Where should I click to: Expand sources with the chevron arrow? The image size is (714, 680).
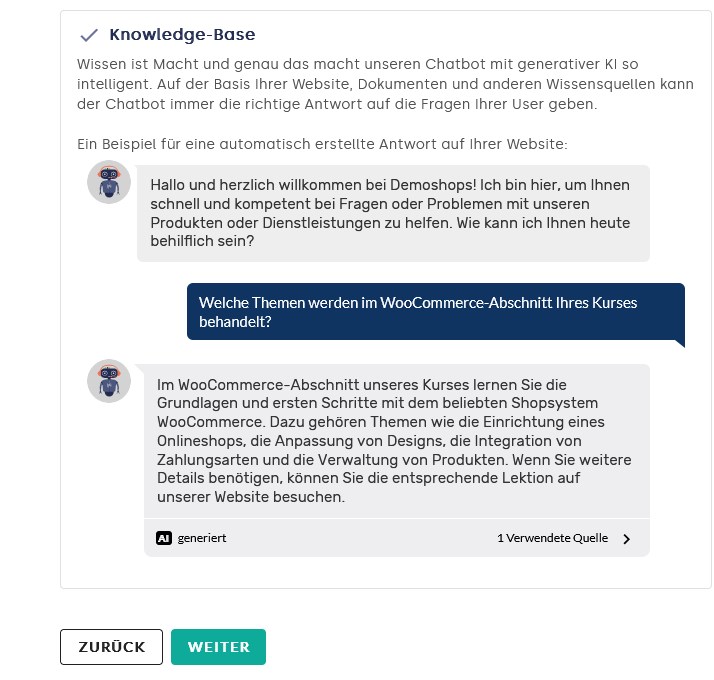tap(627, 539)
